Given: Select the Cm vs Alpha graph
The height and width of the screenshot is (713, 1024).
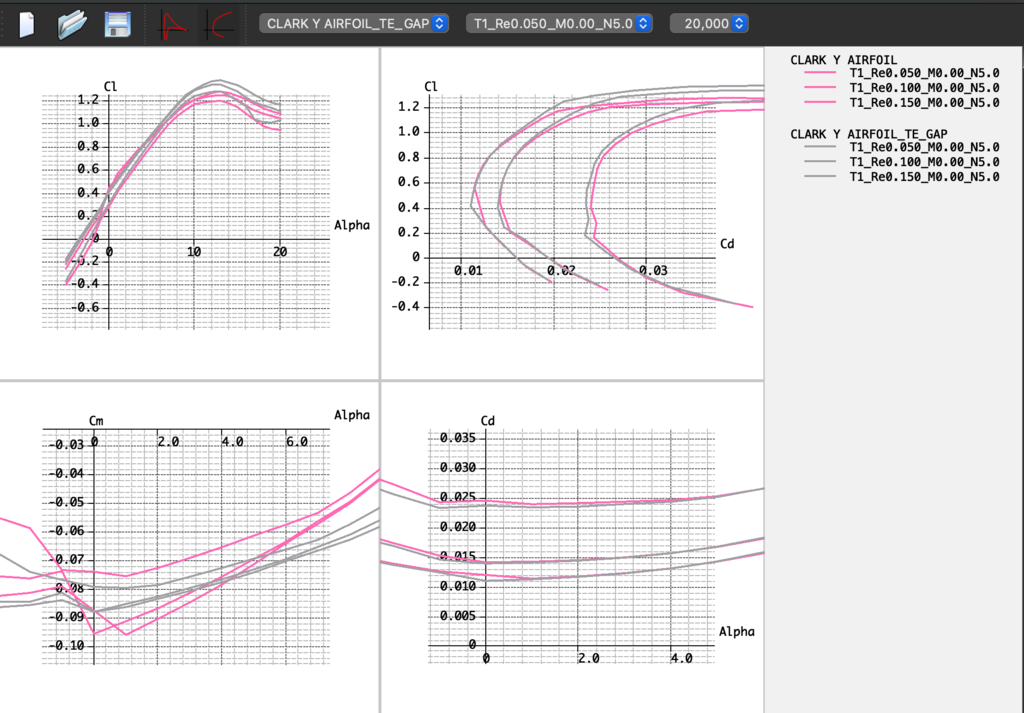Looking at the screenshot, I should click(188, 545).
